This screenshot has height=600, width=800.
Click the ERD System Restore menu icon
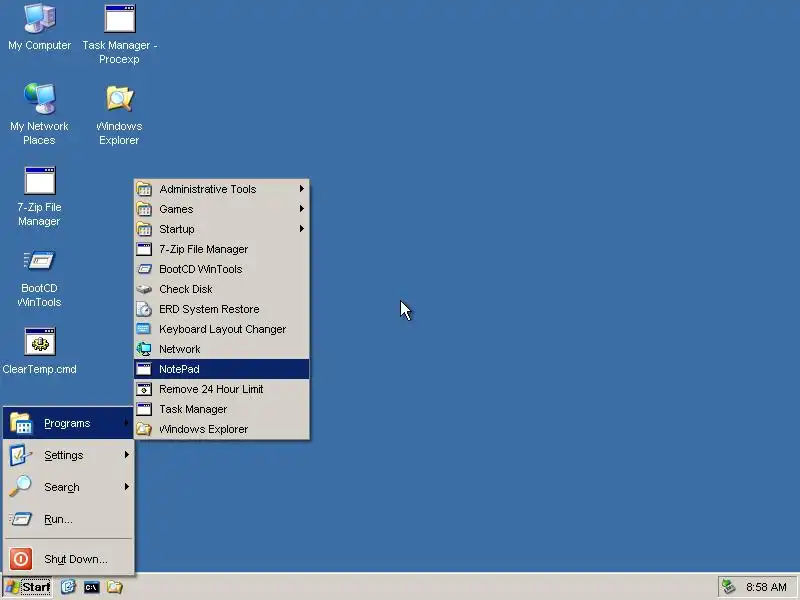coord(144,309)
